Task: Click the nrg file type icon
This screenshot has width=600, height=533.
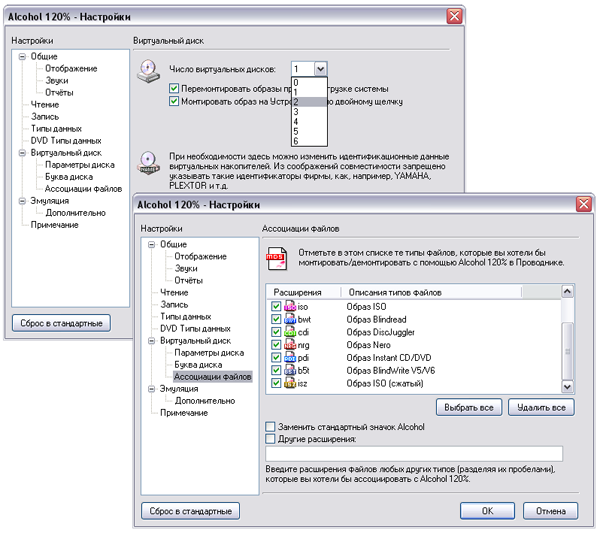Action: [x=290, y=345]
